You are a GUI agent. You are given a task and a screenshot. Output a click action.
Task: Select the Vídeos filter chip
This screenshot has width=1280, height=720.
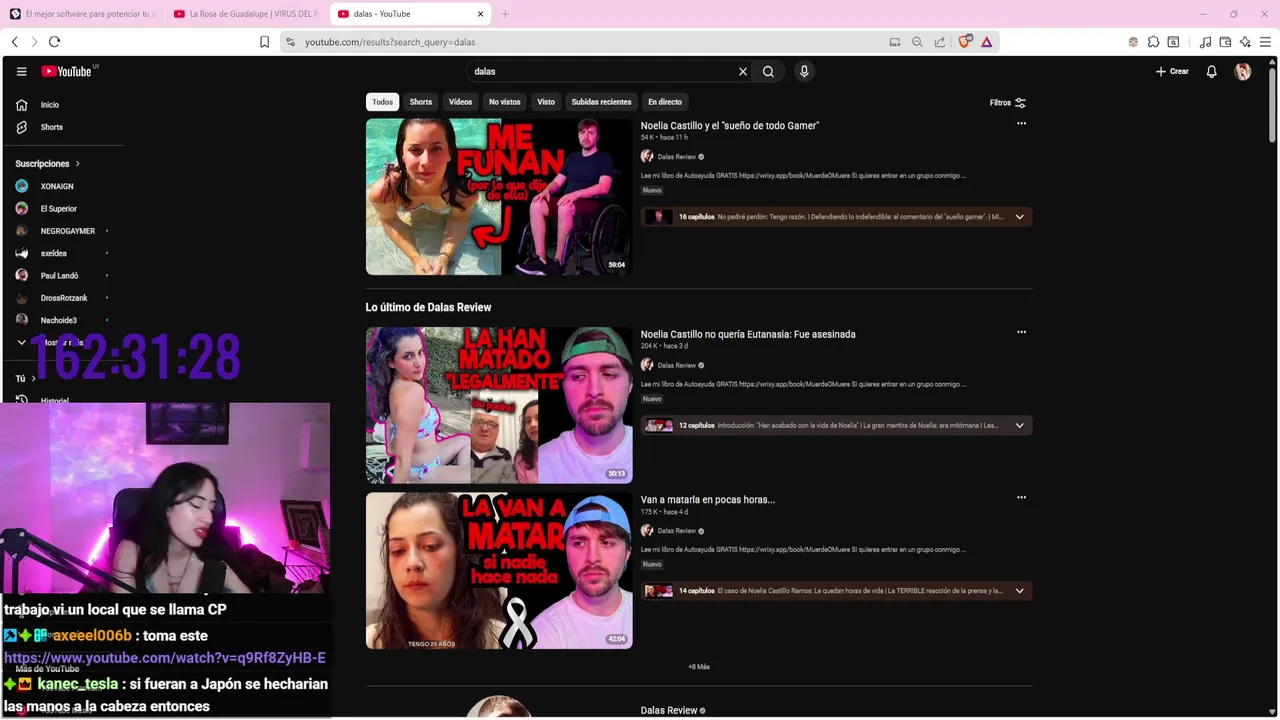[x=460, y=102]
